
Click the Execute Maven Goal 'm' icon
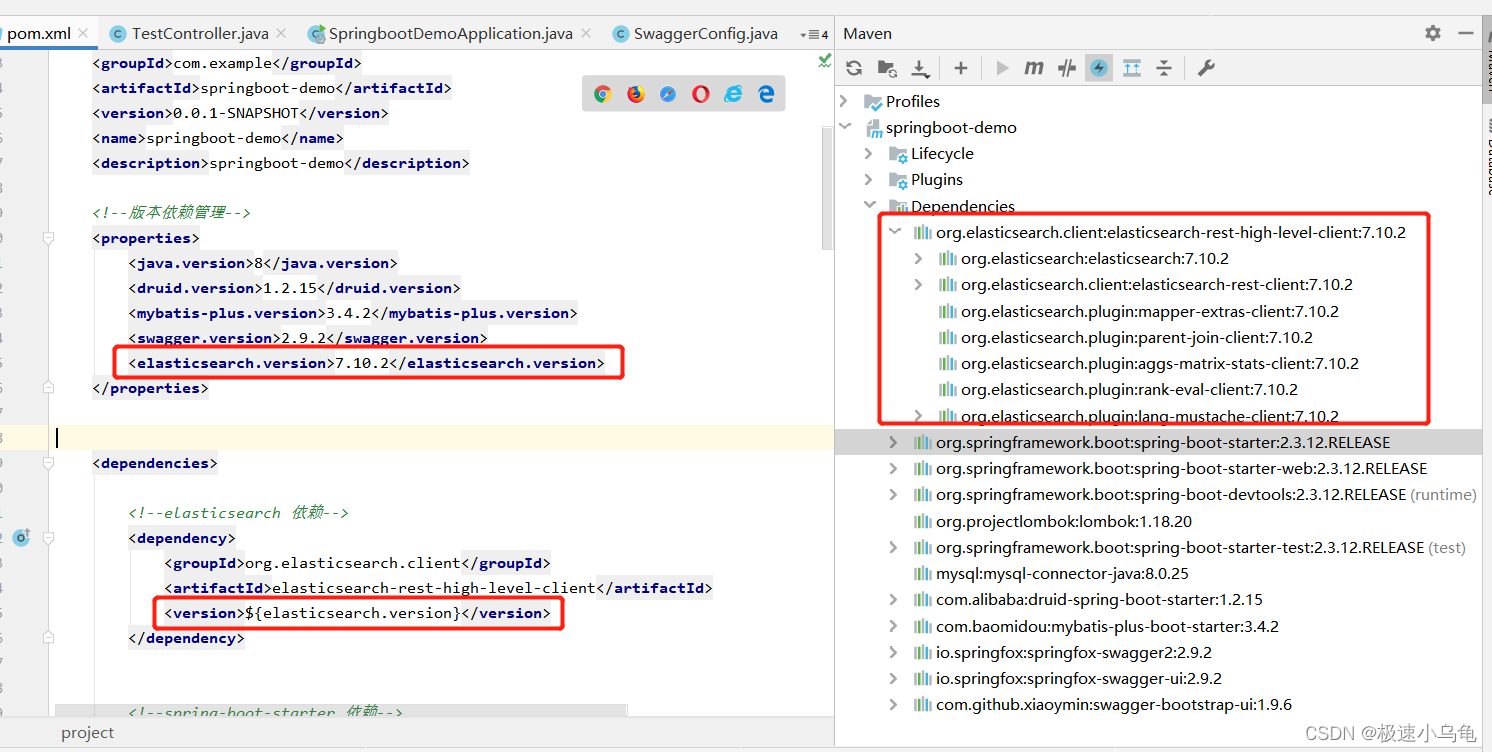[1034, 68]
